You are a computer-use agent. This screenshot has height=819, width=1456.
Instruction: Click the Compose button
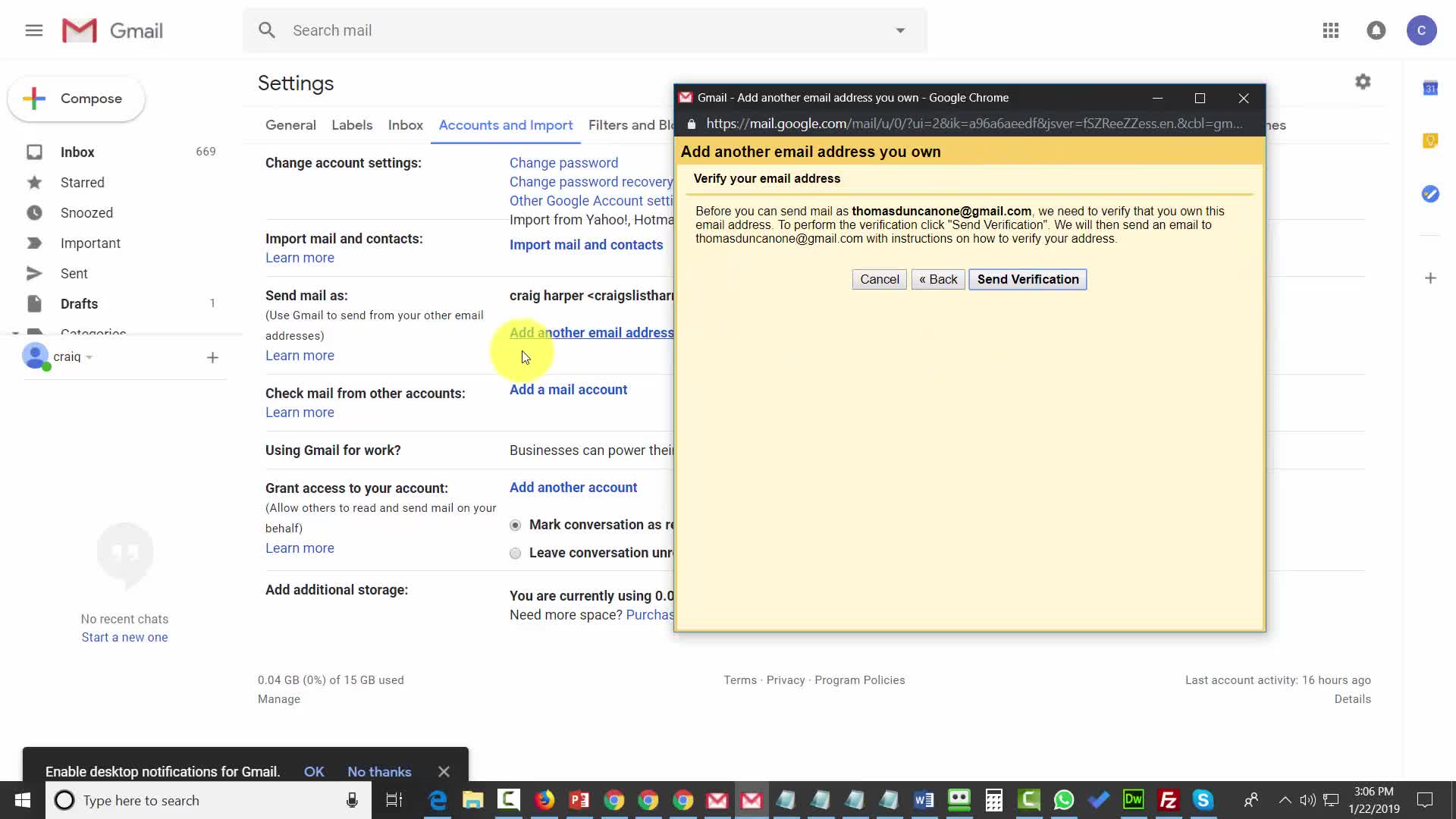[x=76, y=99]
